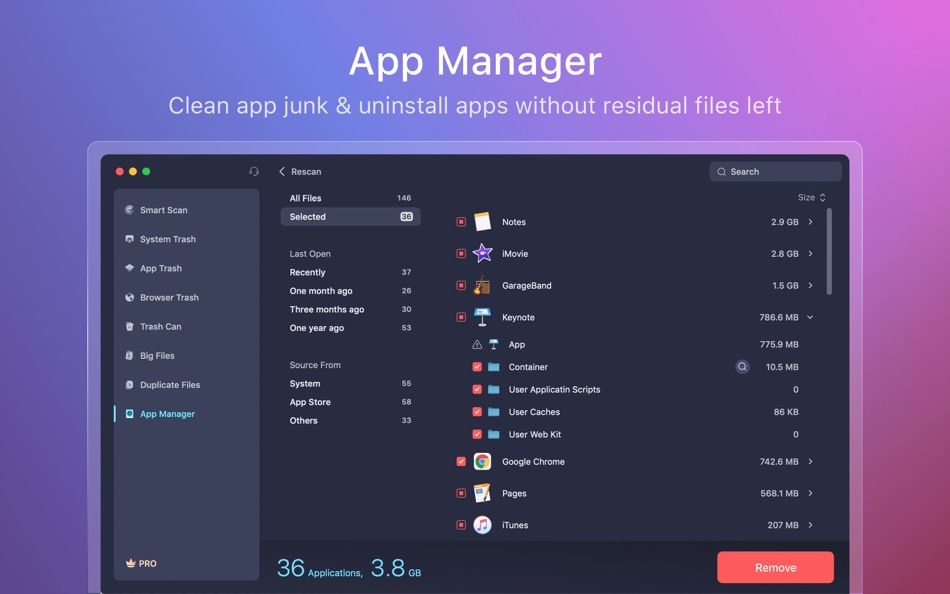
Task: Uncheck the User Applicatin Scripts checkbox
Action: coord(477,389)
